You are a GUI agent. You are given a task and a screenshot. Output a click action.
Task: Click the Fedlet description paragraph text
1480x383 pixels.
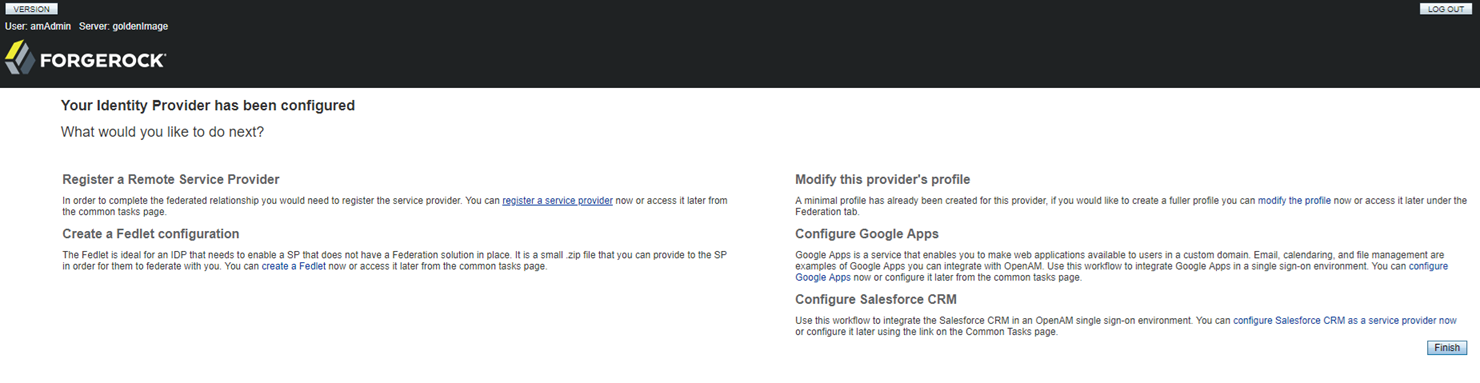click(x=394, y=261)
